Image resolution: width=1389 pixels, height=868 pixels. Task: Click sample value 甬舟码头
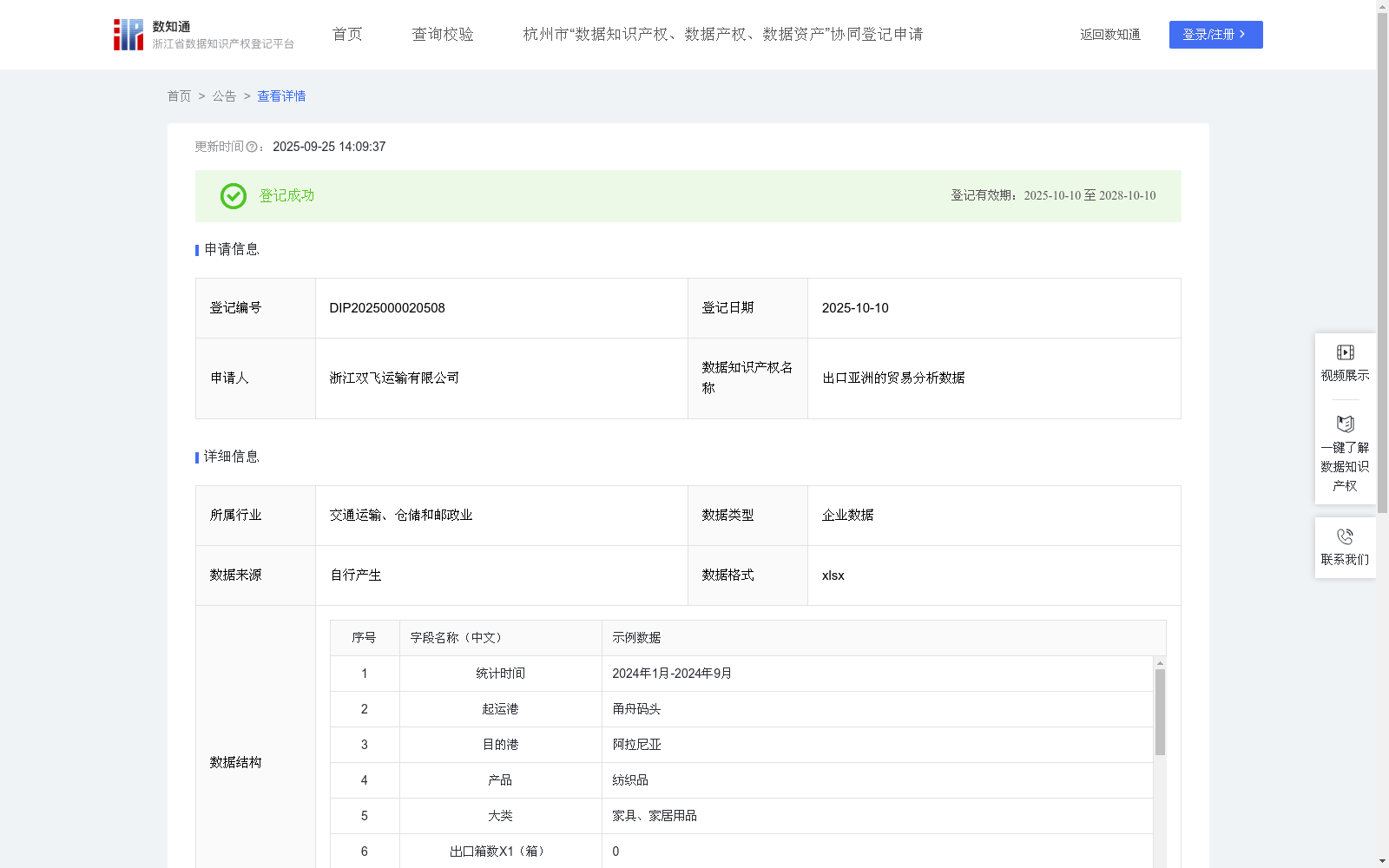pyautogui.click(x=636, y=709)
